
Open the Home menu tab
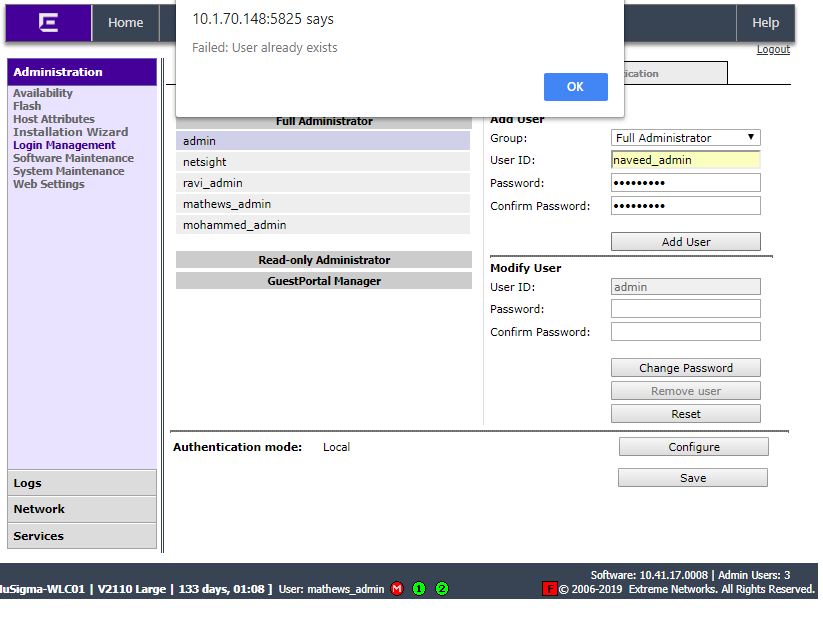tap(125, 23)
